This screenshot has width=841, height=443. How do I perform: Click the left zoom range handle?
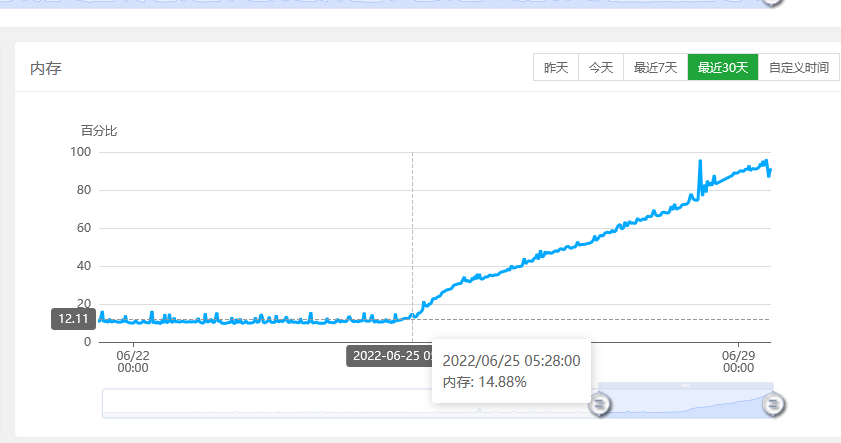click(599, 405)
